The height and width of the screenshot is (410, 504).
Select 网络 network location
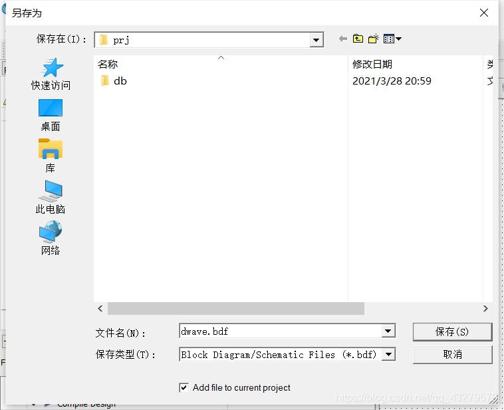point(50,238)
